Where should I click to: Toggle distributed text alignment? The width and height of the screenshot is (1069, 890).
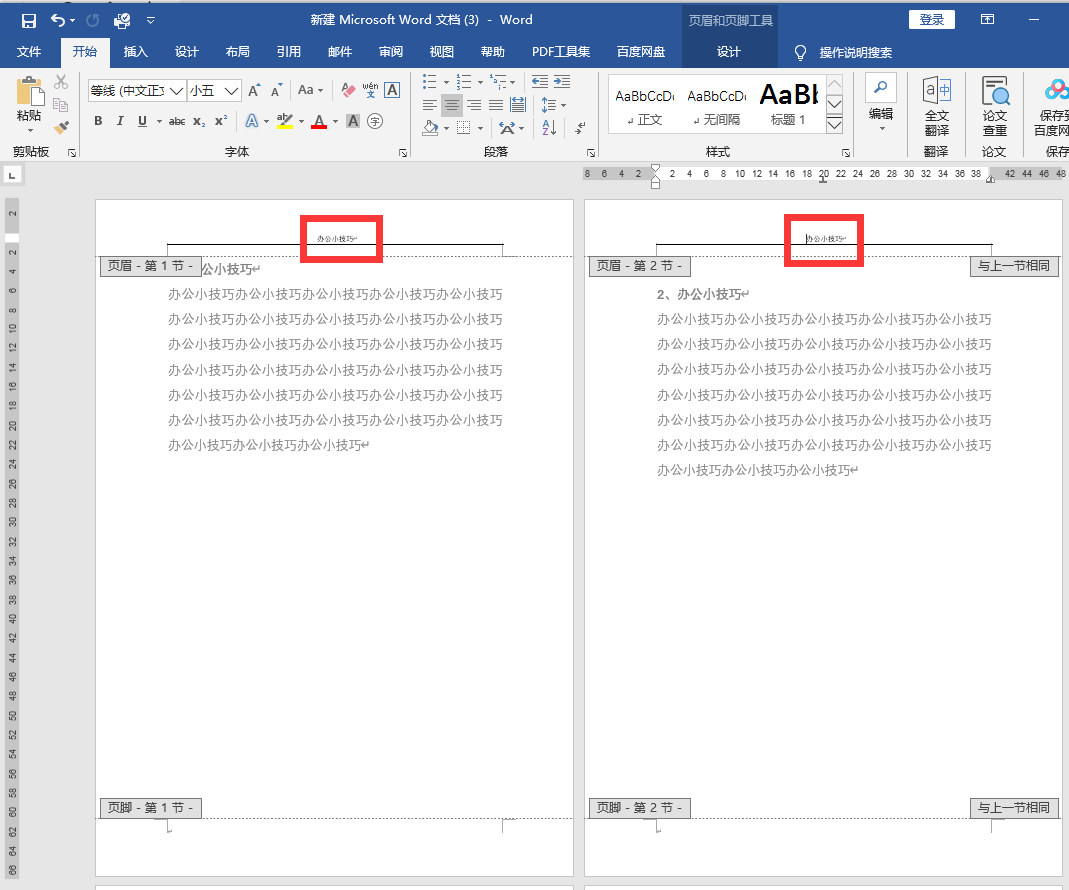click(x=517, y=103)
